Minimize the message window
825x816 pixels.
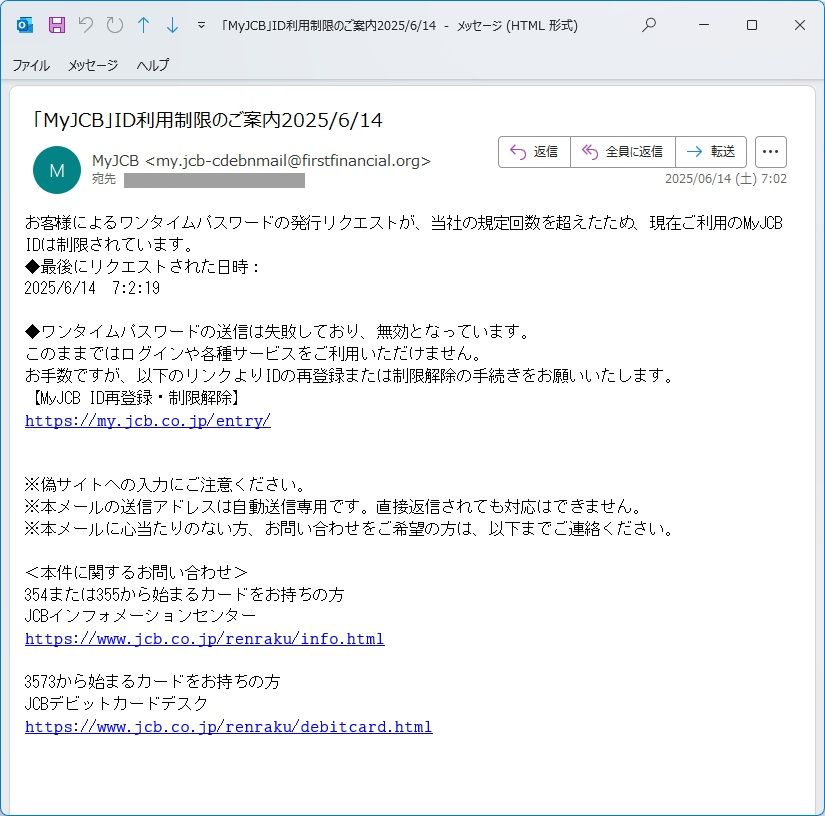tap(704, 25)
